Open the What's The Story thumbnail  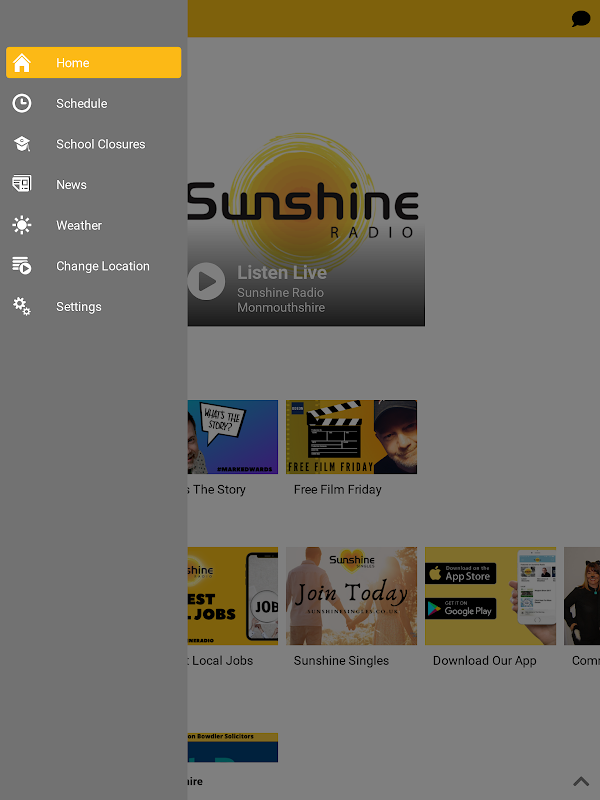233,437
